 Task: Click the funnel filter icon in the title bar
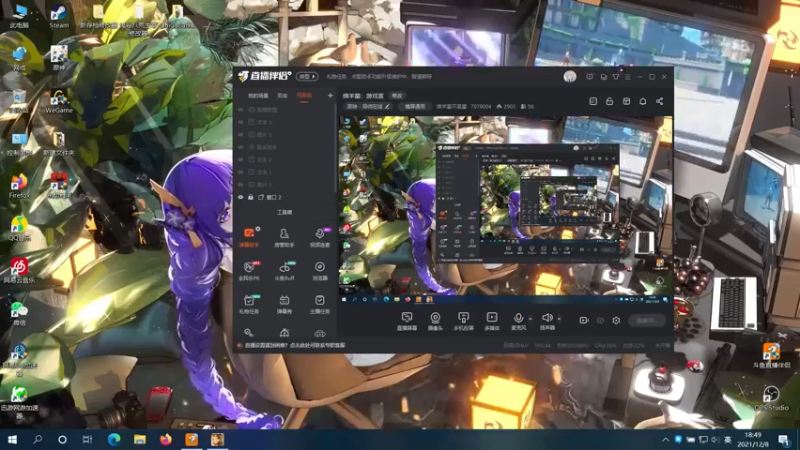[x=616, y=77]
